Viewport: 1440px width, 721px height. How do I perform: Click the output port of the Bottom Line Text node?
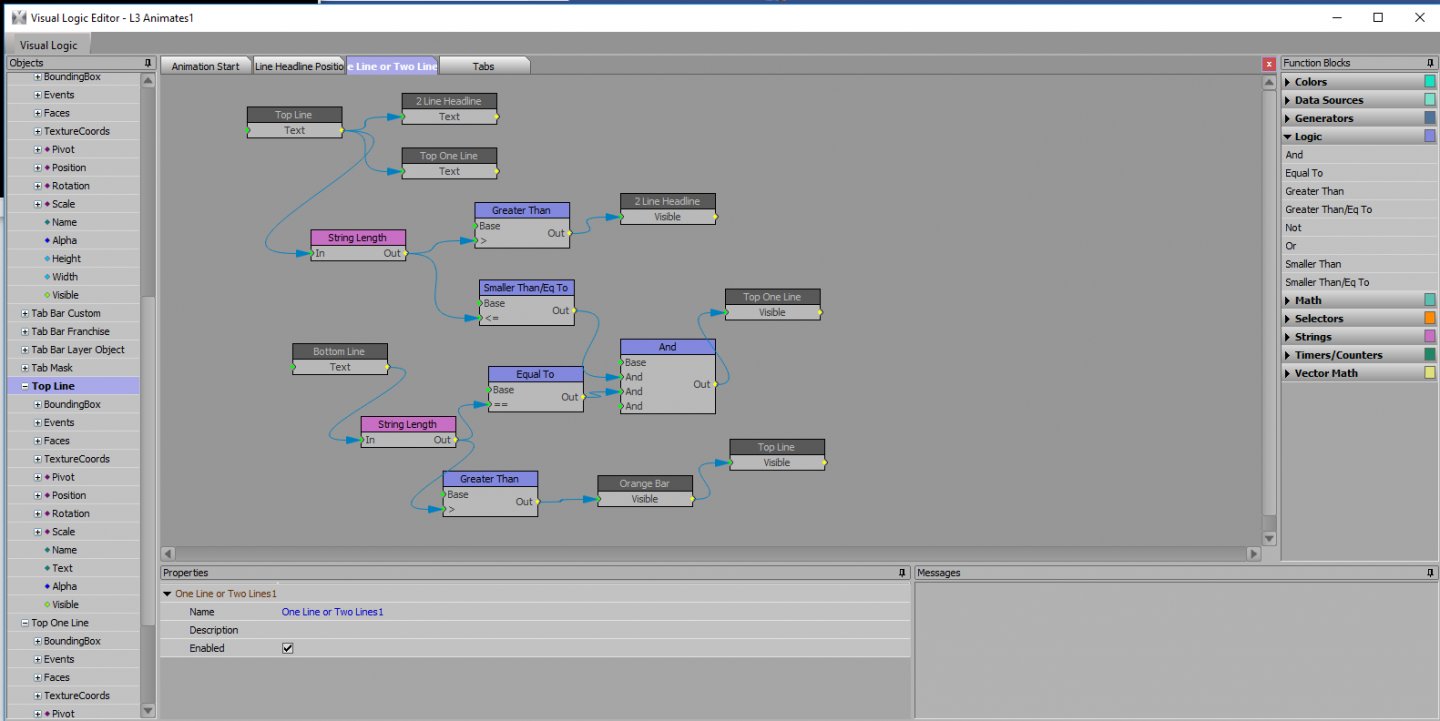pos(388,367)
